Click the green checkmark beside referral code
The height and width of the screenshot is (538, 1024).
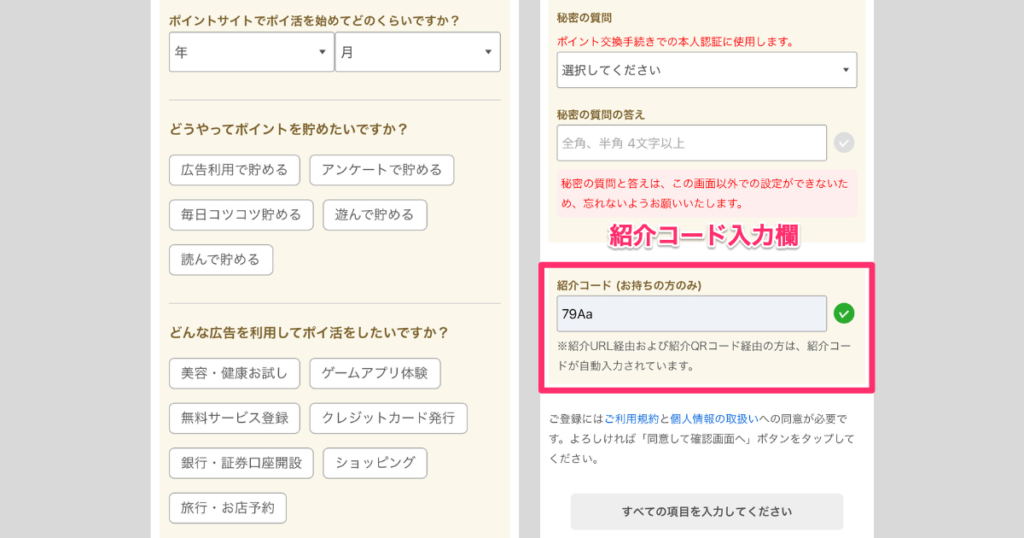coord(844,313)
